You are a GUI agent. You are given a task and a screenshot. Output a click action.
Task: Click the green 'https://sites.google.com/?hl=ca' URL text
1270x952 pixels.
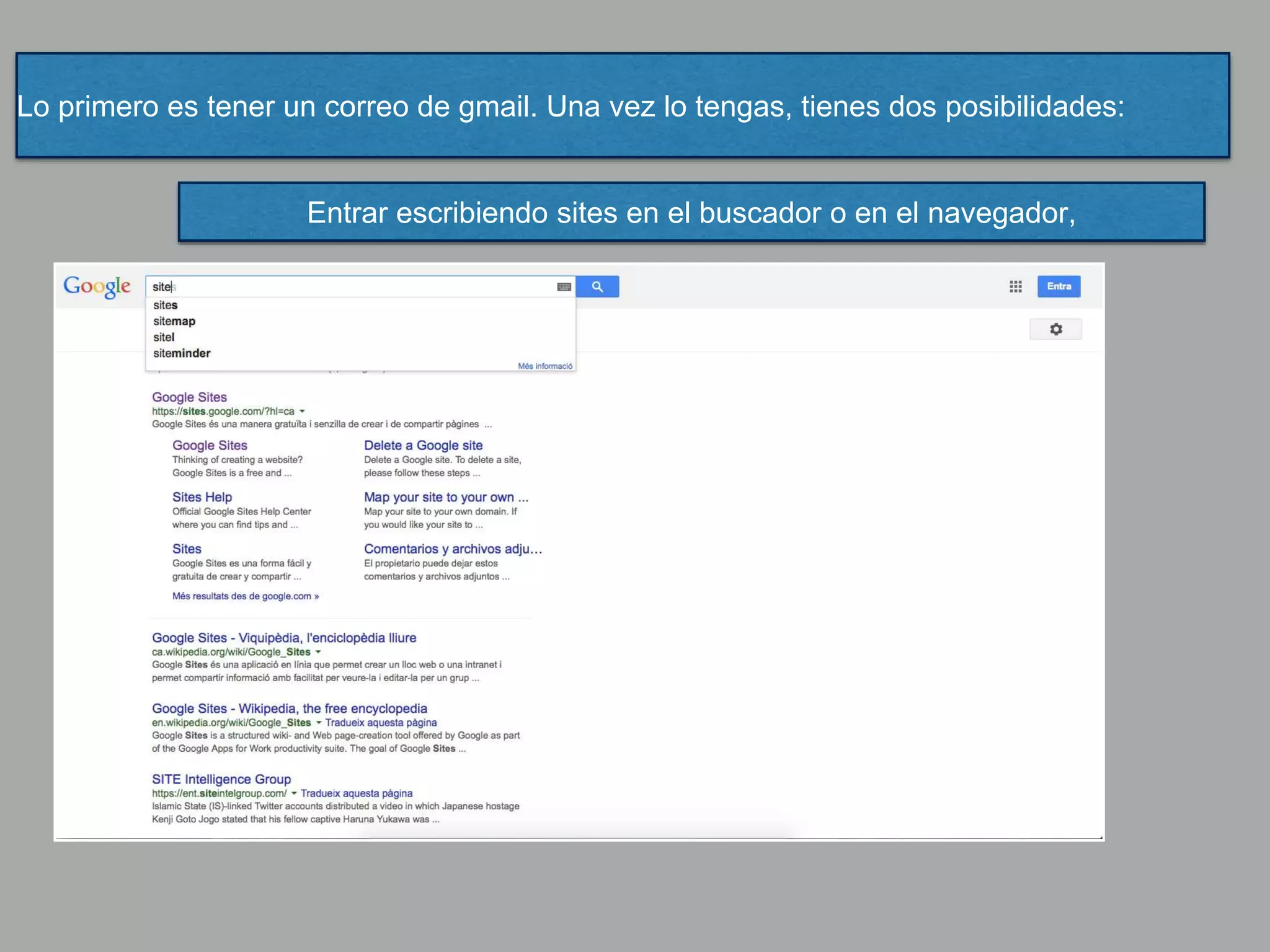click(x=223, y=412)
